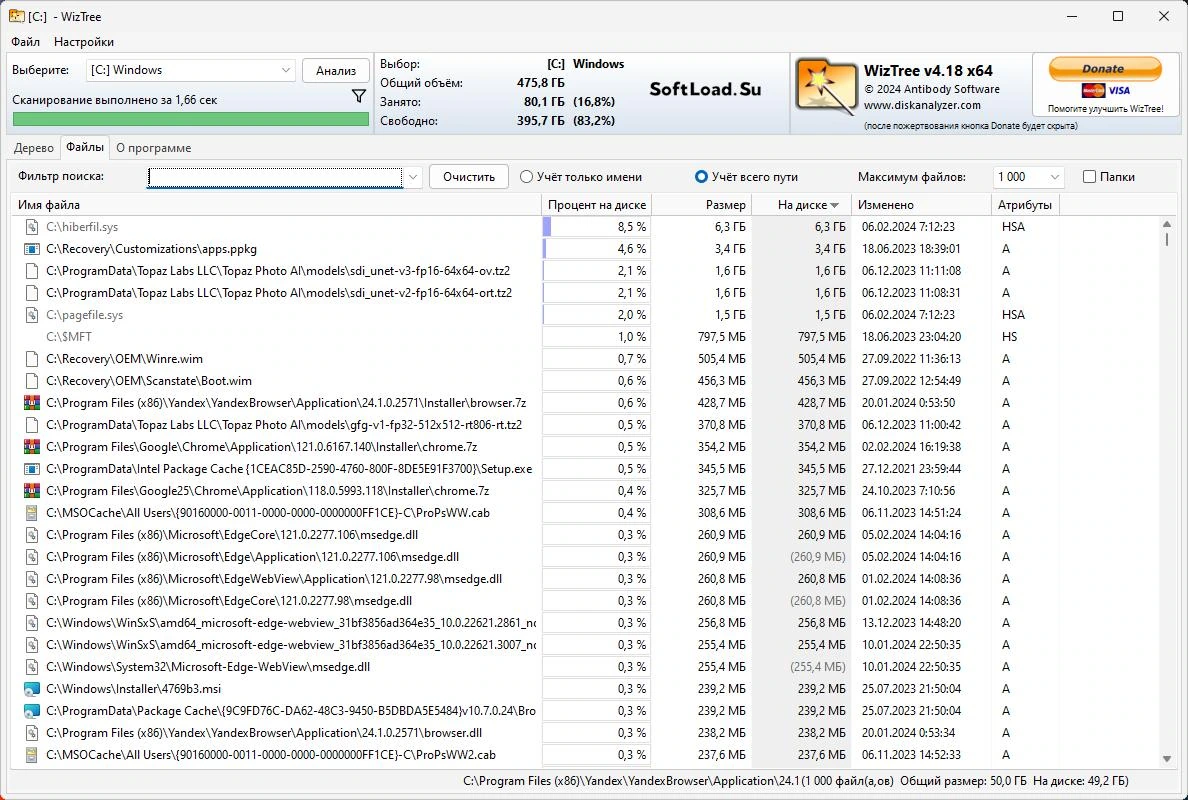
Task: Click icon of Edge Application 121.0.2277.106 msedge.dll
Action: (x=31, y=556)
